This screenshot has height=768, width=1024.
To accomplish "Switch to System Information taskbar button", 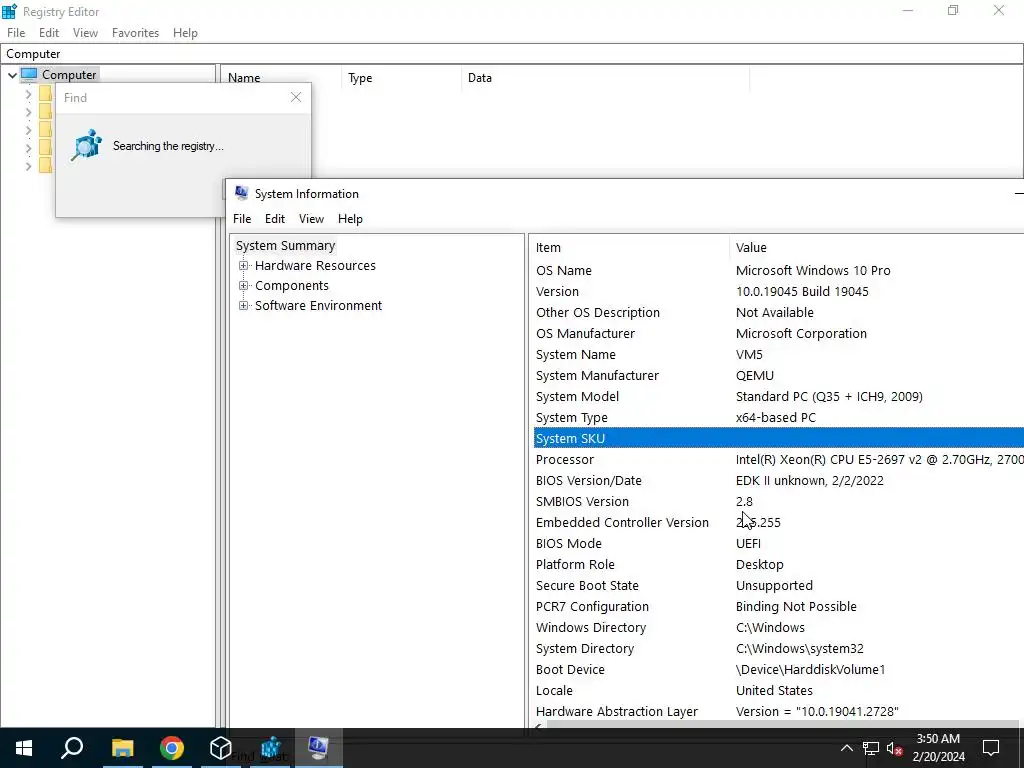I will click(319, 748).
